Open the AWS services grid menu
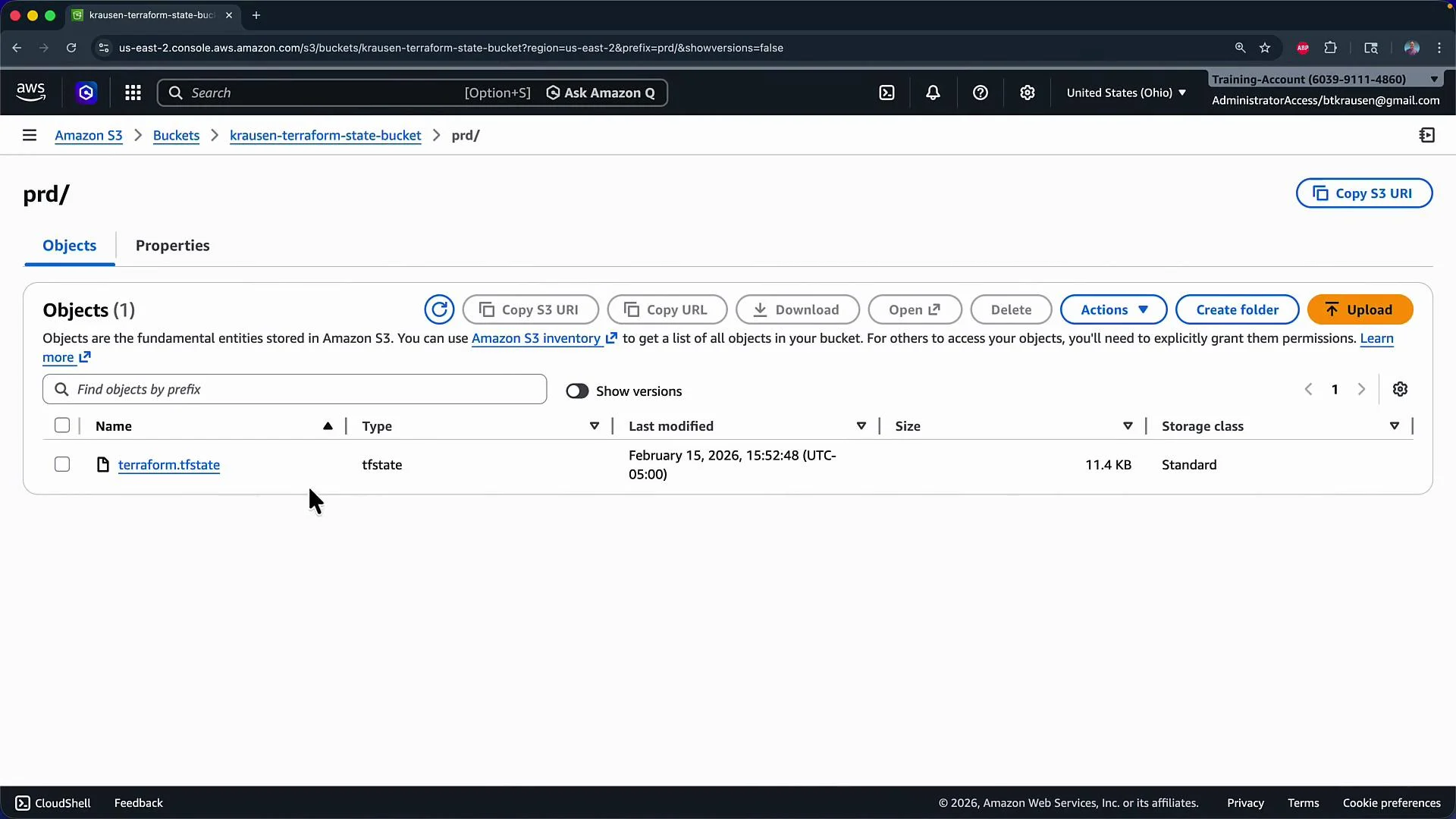 133,93
